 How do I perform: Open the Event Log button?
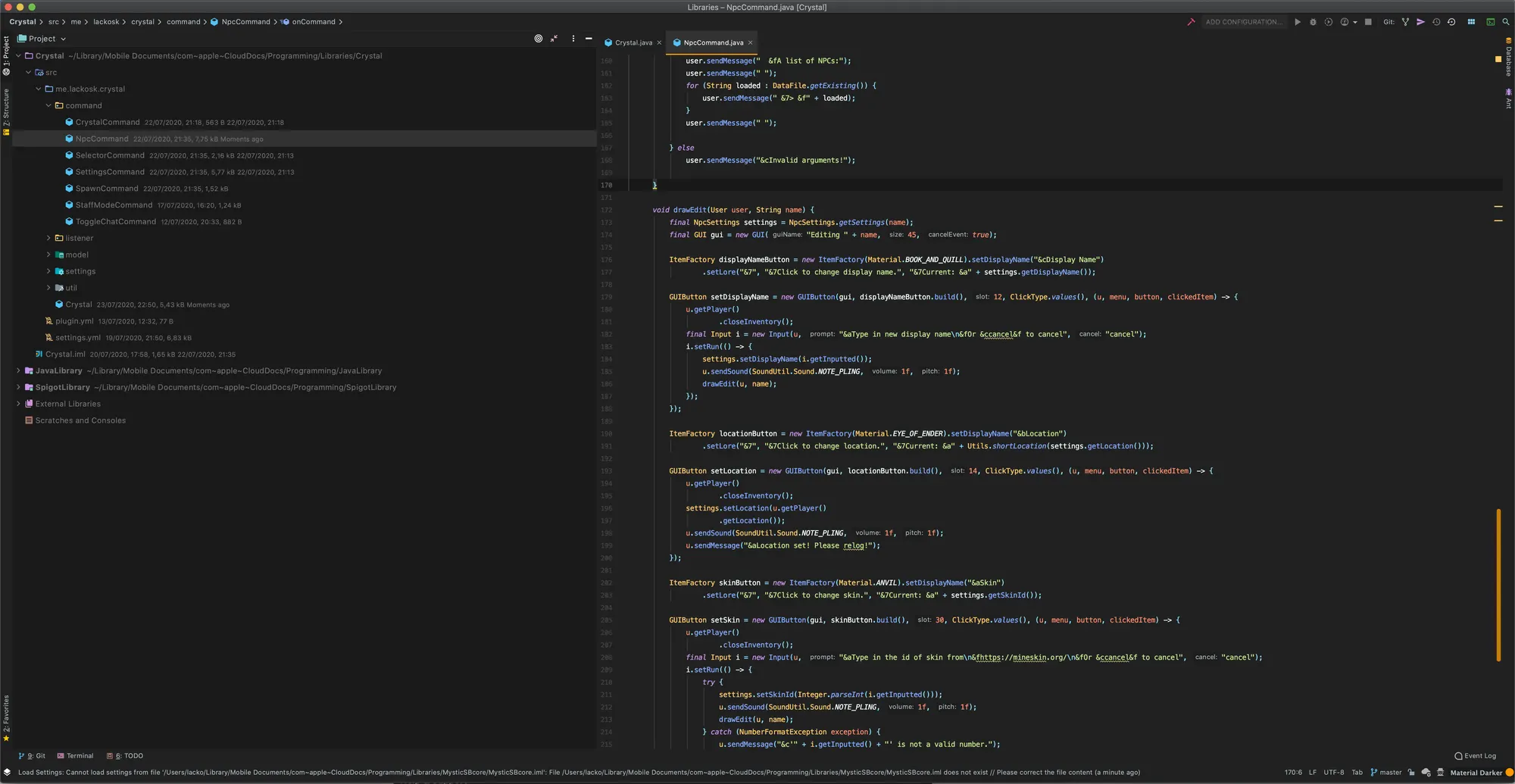click(x=1475, y=756)
